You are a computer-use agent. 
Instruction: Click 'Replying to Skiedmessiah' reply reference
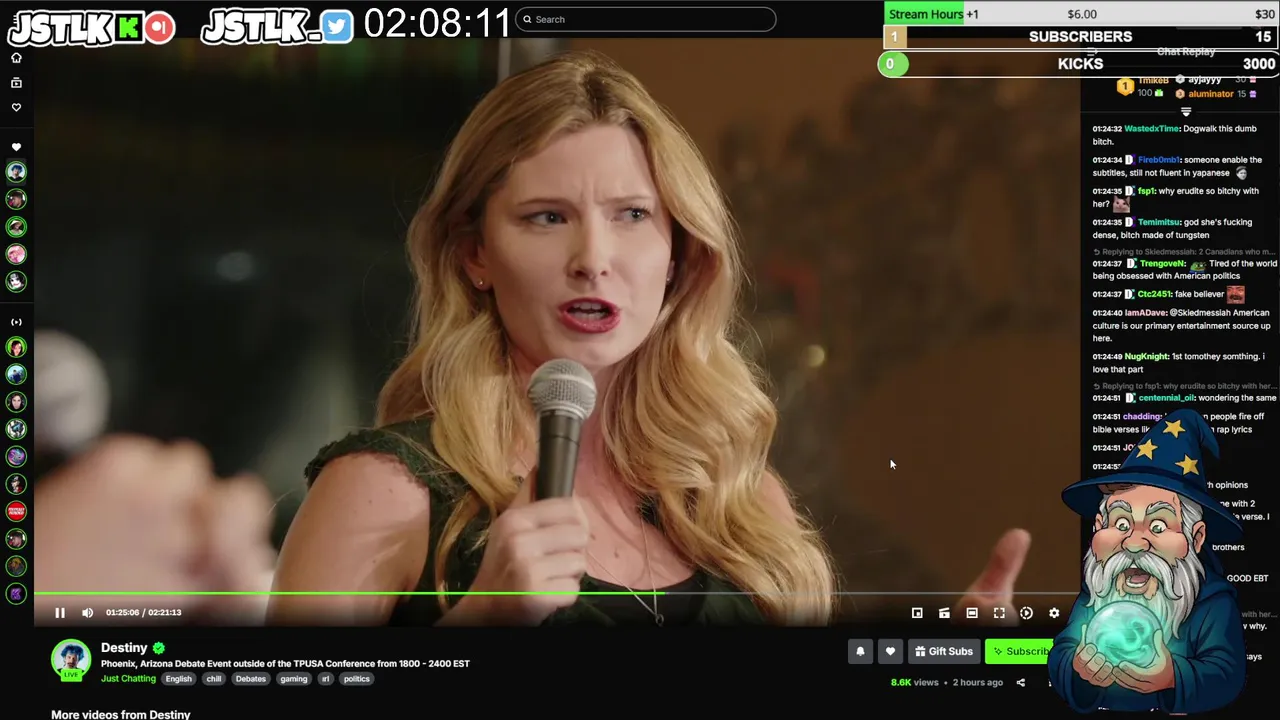(1184, 252)
